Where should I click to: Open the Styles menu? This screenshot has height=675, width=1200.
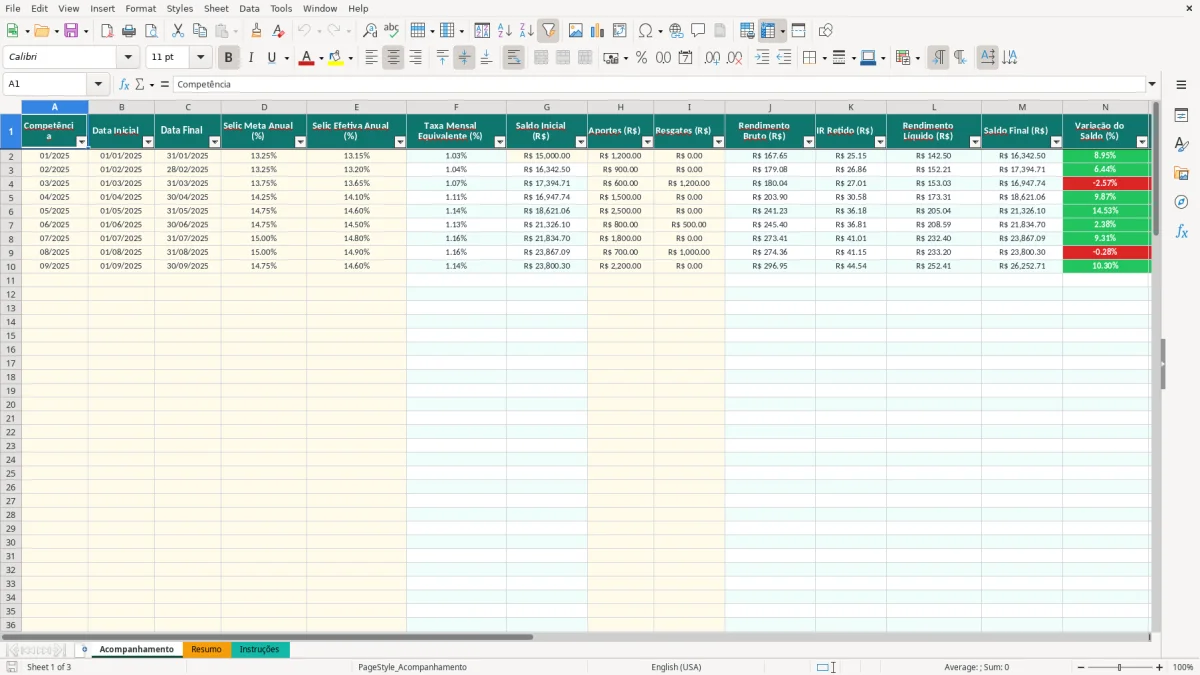tap(180, 8)
